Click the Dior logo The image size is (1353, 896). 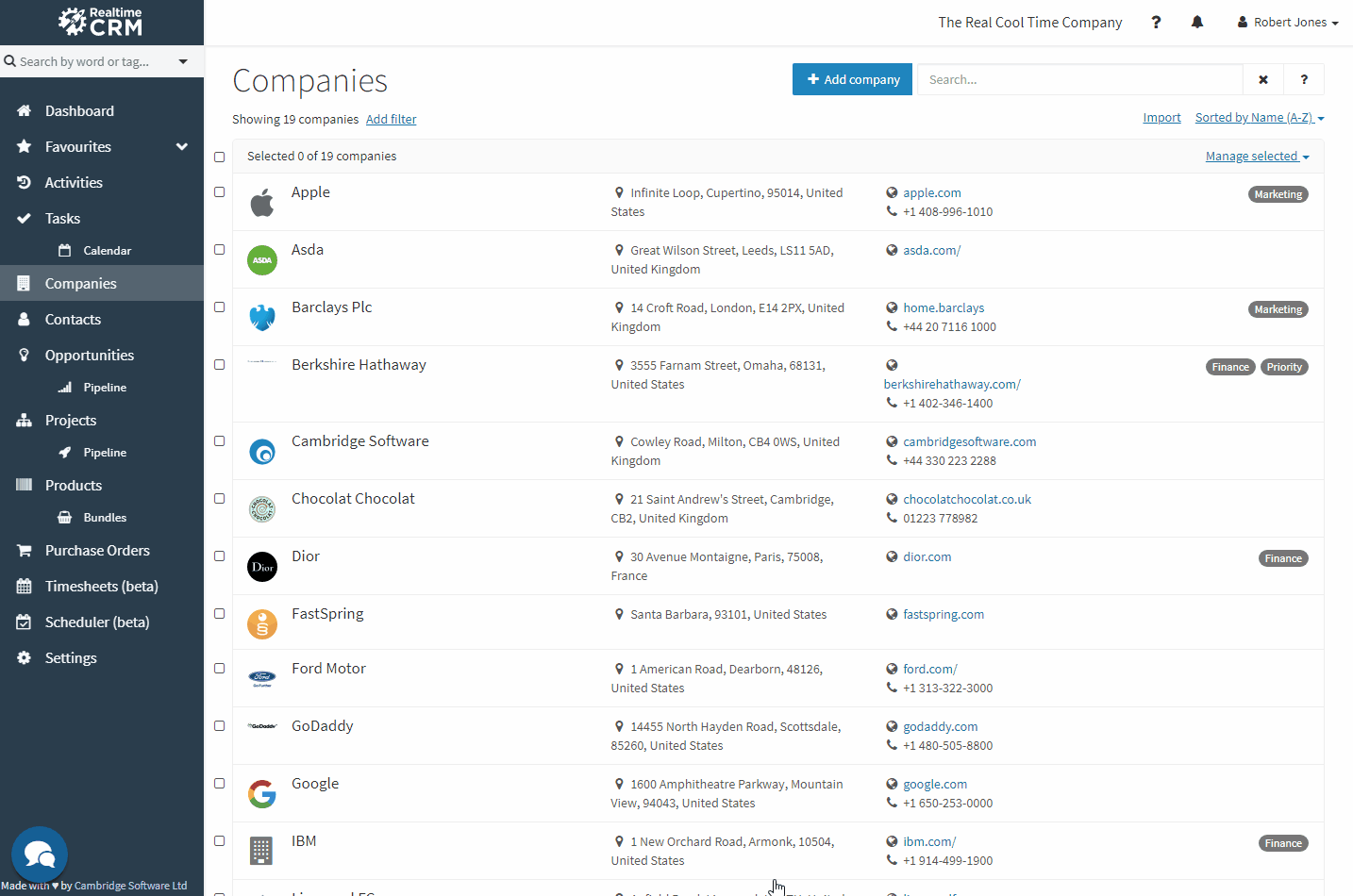pyautogui.click(x=262, y=567)
